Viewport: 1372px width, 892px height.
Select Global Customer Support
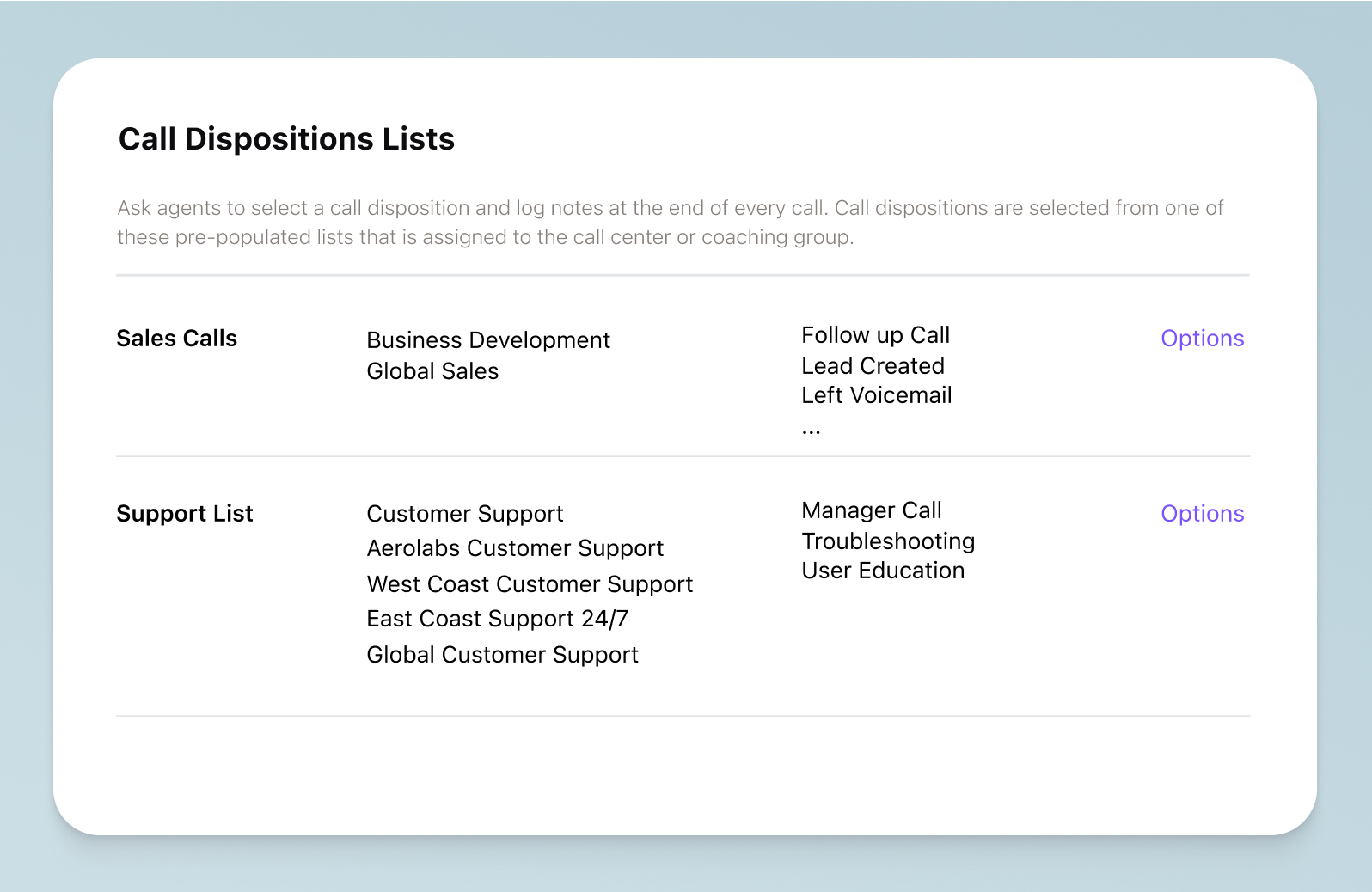click(x=502, y=654)
